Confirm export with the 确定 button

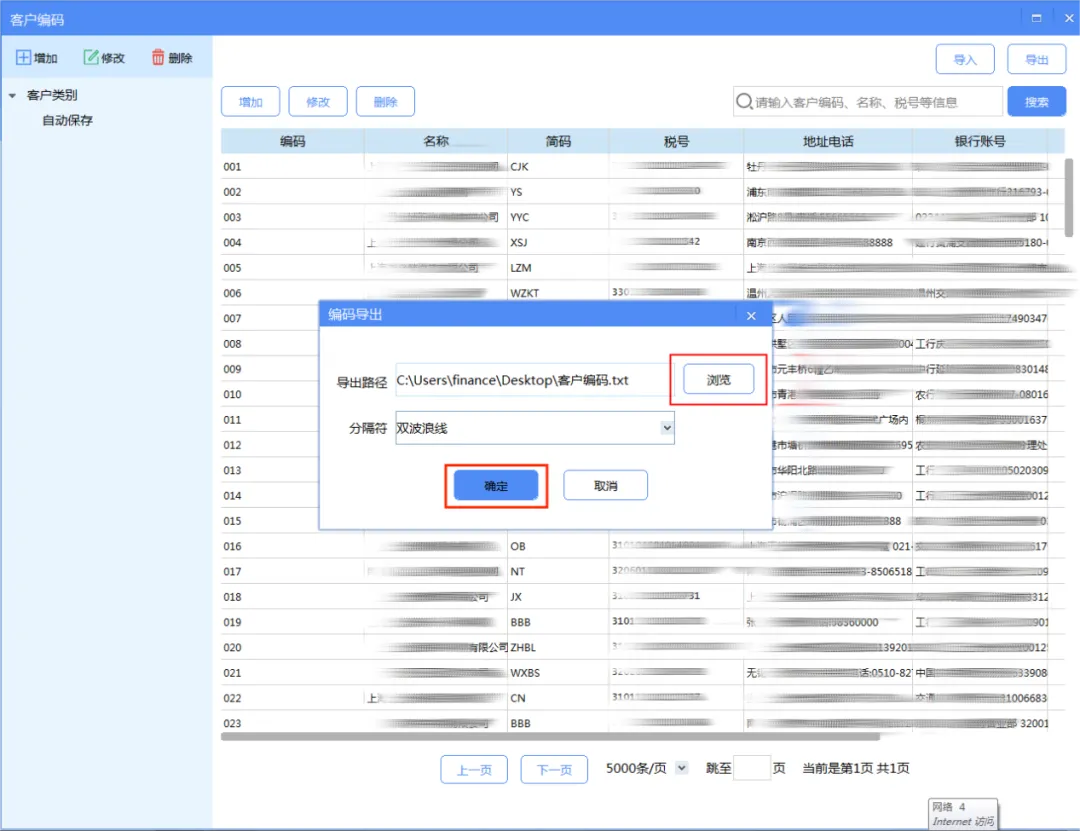[495, 486]
